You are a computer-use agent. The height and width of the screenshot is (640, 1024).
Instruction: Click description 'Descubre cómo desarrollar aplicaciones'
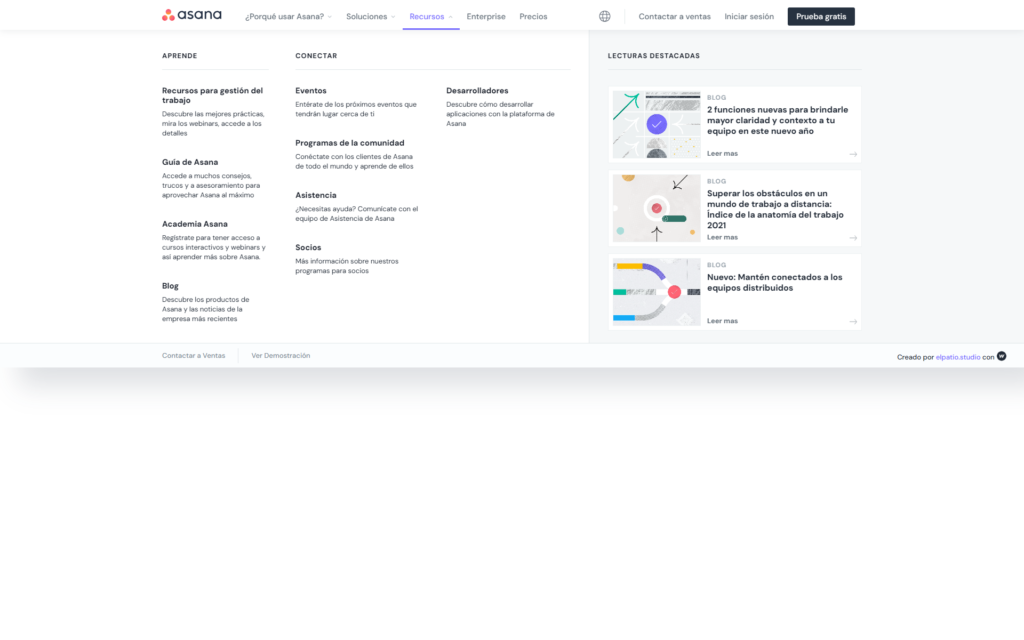(x=500, y=114)
